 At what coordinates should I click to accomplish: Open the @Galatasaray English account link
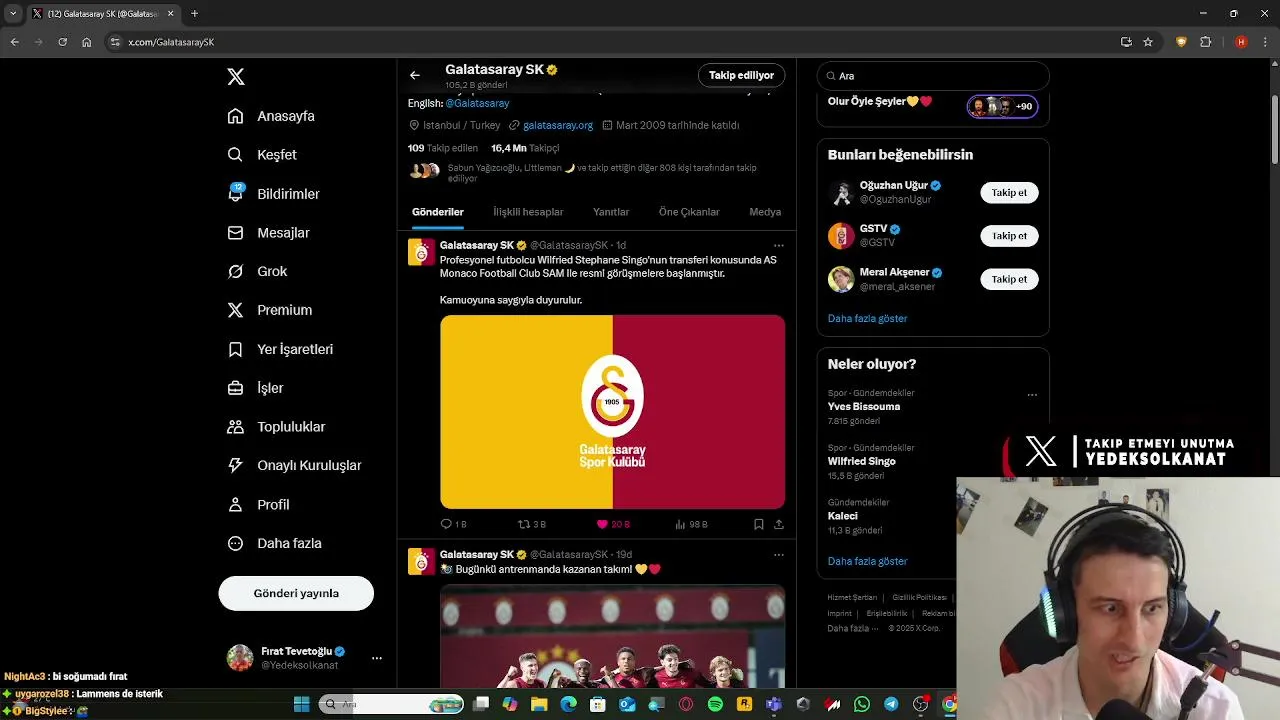coord(477,103)
